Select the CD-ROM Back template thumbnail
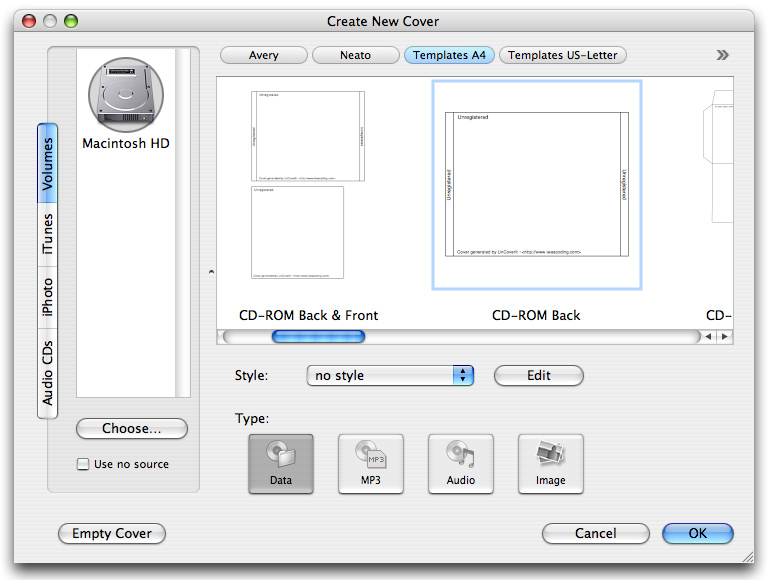The width and height of the screenshot is (770, 580). 537,185
